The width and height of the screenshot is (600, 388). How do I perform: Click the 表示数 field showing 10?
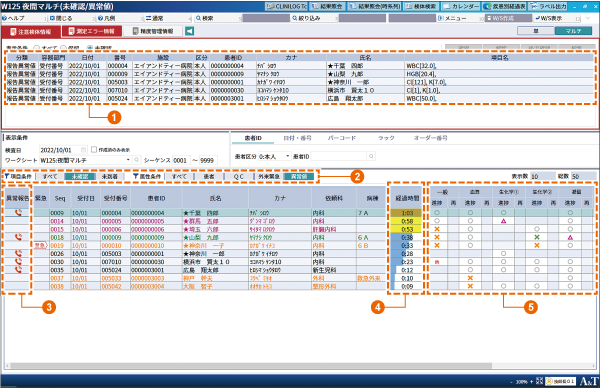(542, 176)
